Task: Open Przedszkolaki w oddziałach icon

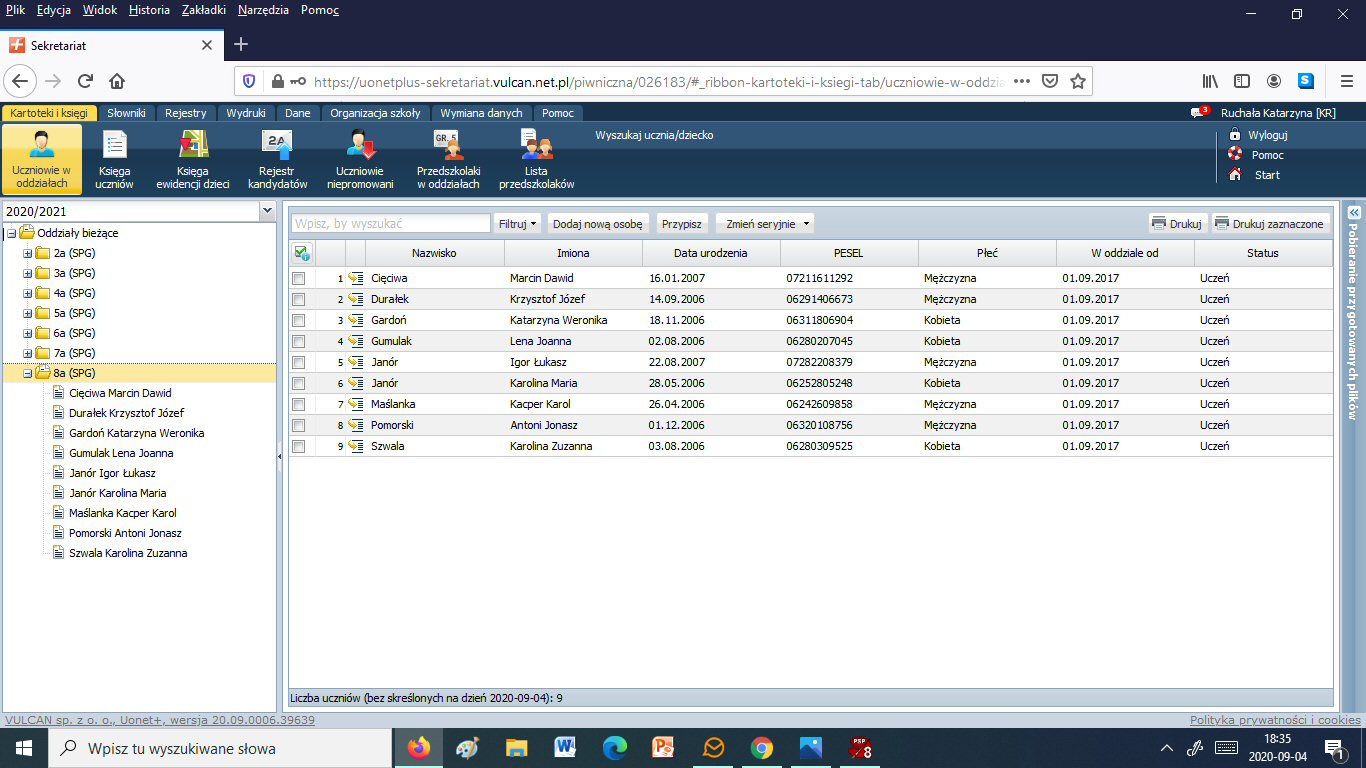Action: click(x=448, y=159)
